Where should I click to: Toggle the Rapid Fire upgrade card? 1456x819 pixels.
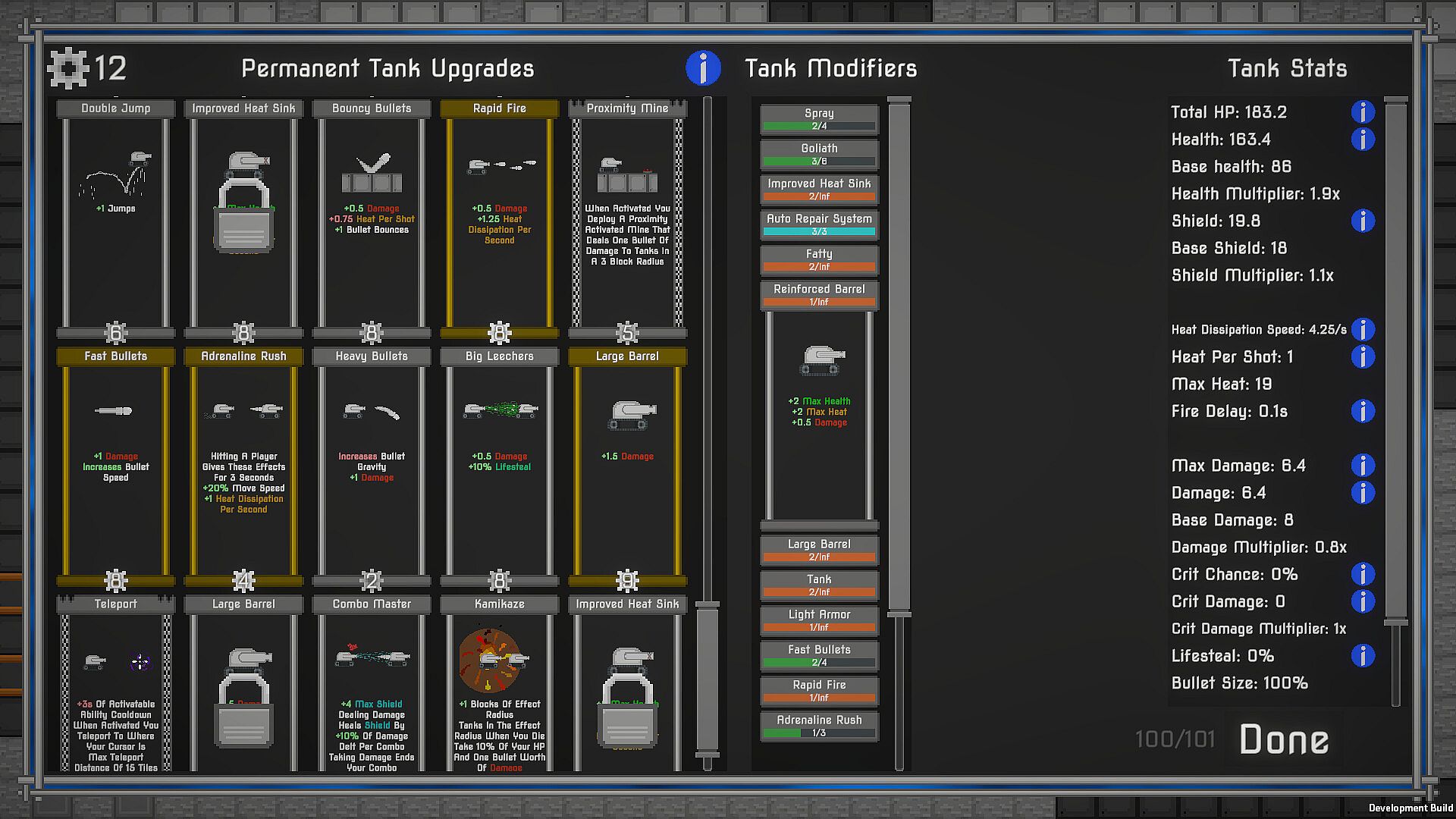point(499,220)
